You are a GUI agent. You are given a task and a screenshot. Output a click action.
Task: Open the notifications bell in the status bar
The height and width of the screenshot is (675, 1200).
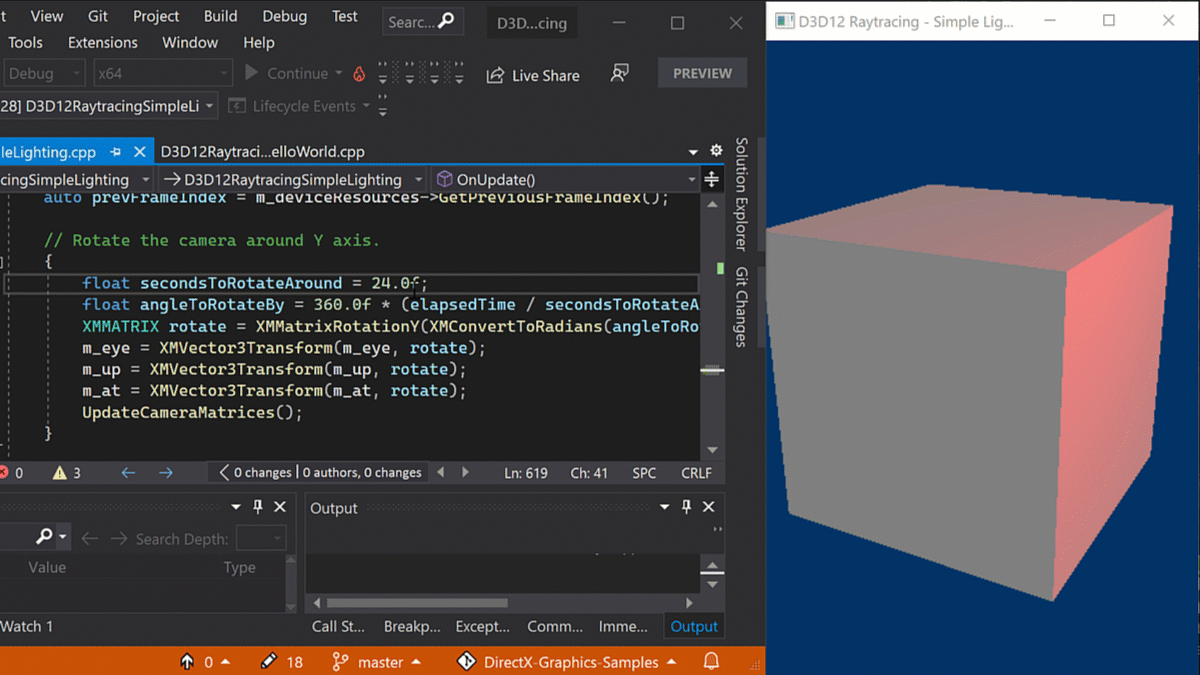click(x=711, y=661)
